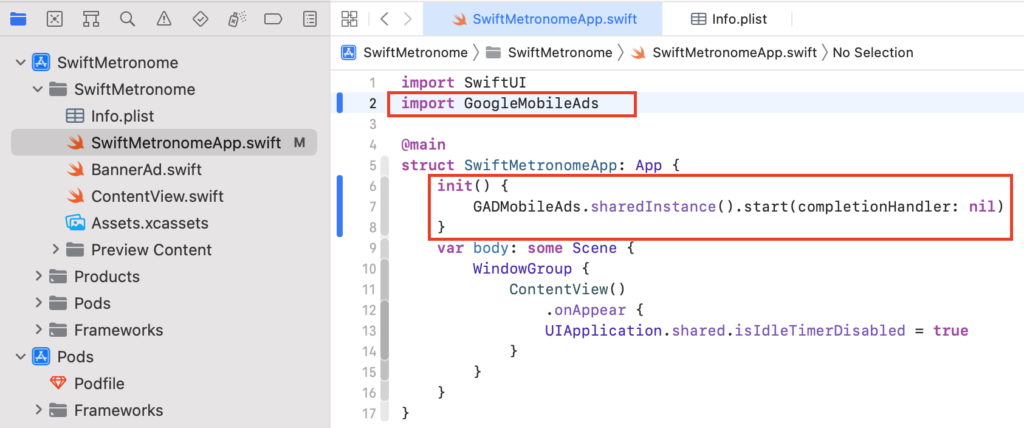Open the Issue navigator warning icon
This screenshot has height=428, width=1024.
[x=164, y=19]
